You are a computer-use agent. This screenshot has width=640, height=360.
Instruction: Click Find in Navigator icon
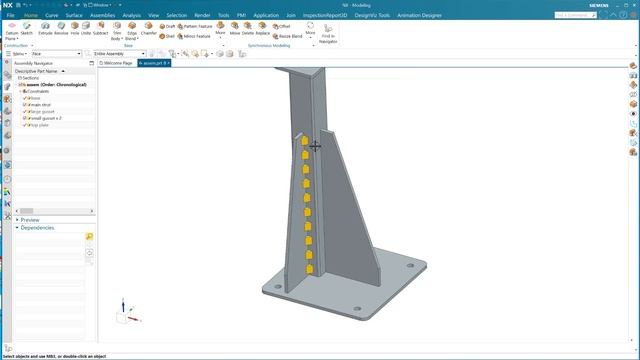(328, 28)
